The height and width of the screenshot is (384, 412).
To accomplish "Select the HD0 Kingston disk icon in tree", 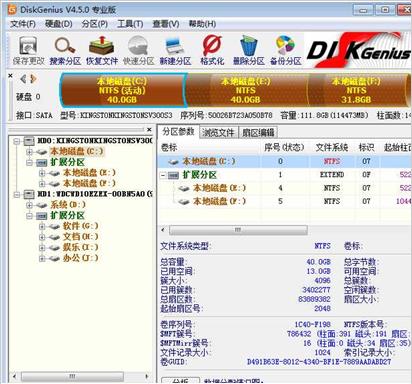I will [29, 141].
